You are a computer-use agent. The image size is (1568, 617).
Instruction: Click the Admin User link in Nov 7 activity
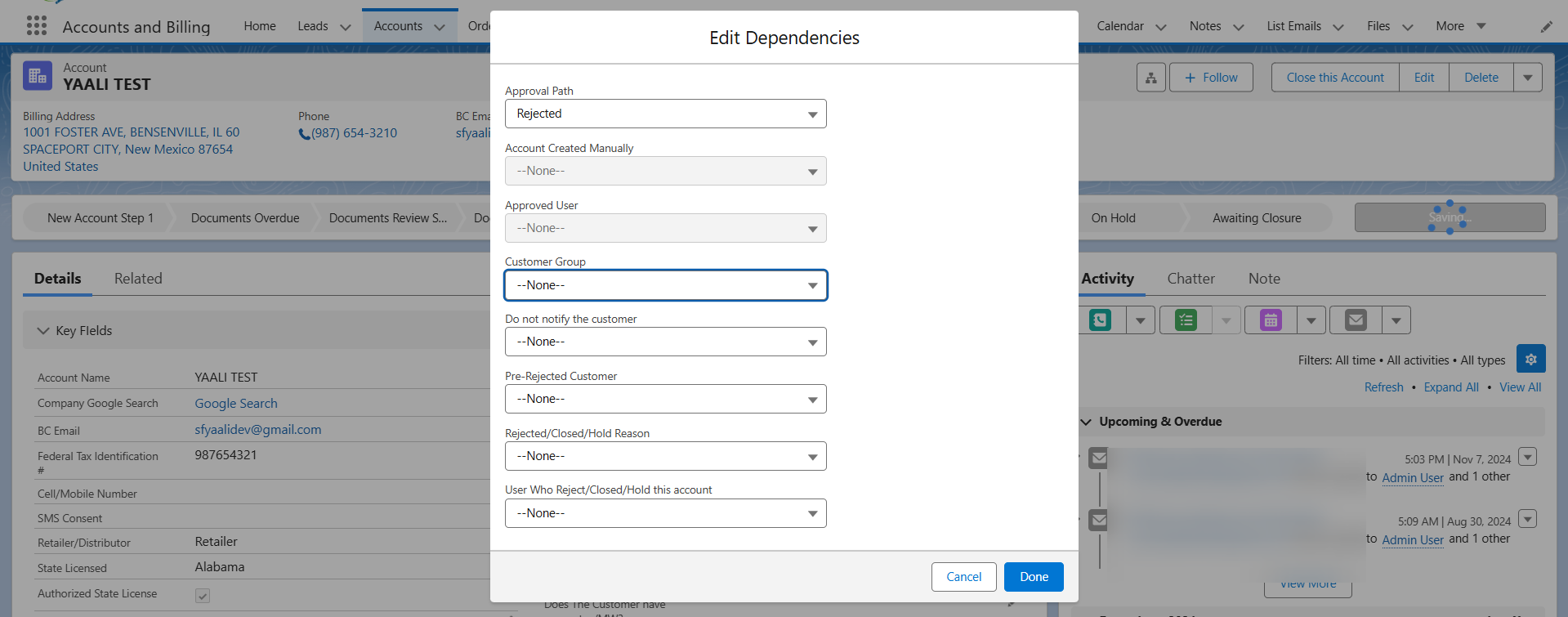(1412, 478)
